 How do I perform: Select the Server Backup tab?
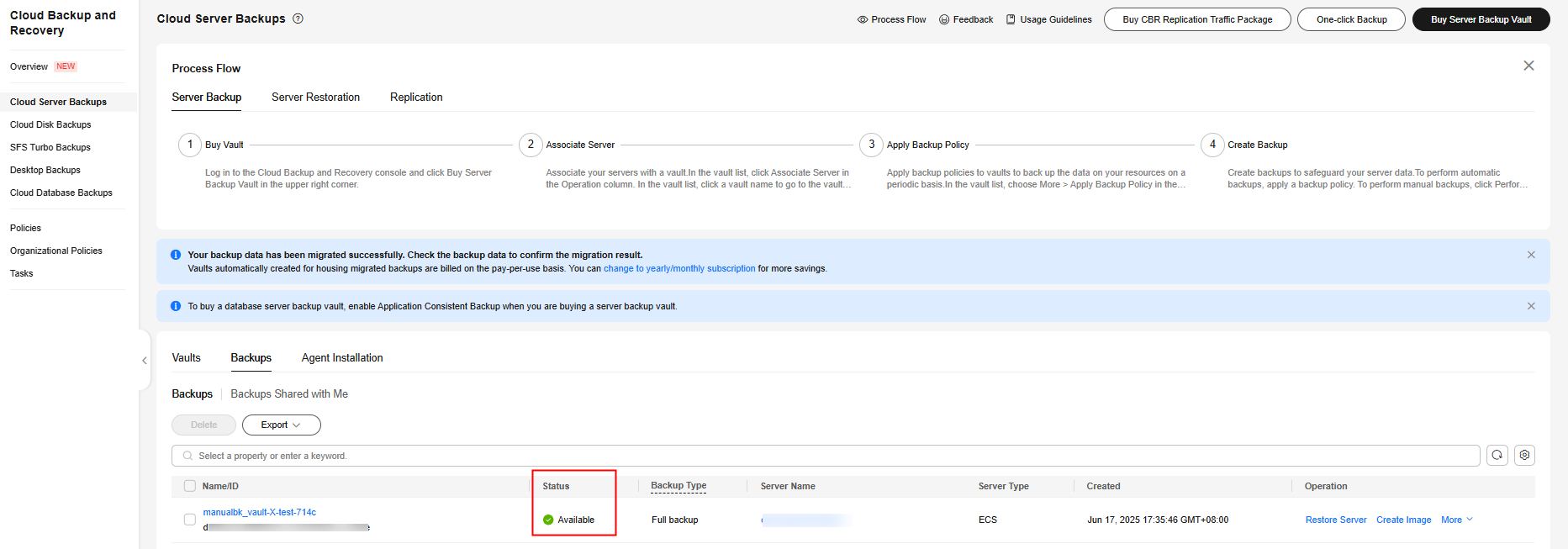[x=207, y=98]
